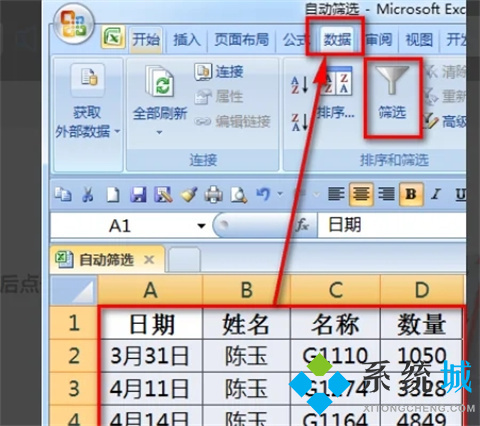Expand the Name Box dropdown arrow

pyautogui.click(x=201, y=226)
